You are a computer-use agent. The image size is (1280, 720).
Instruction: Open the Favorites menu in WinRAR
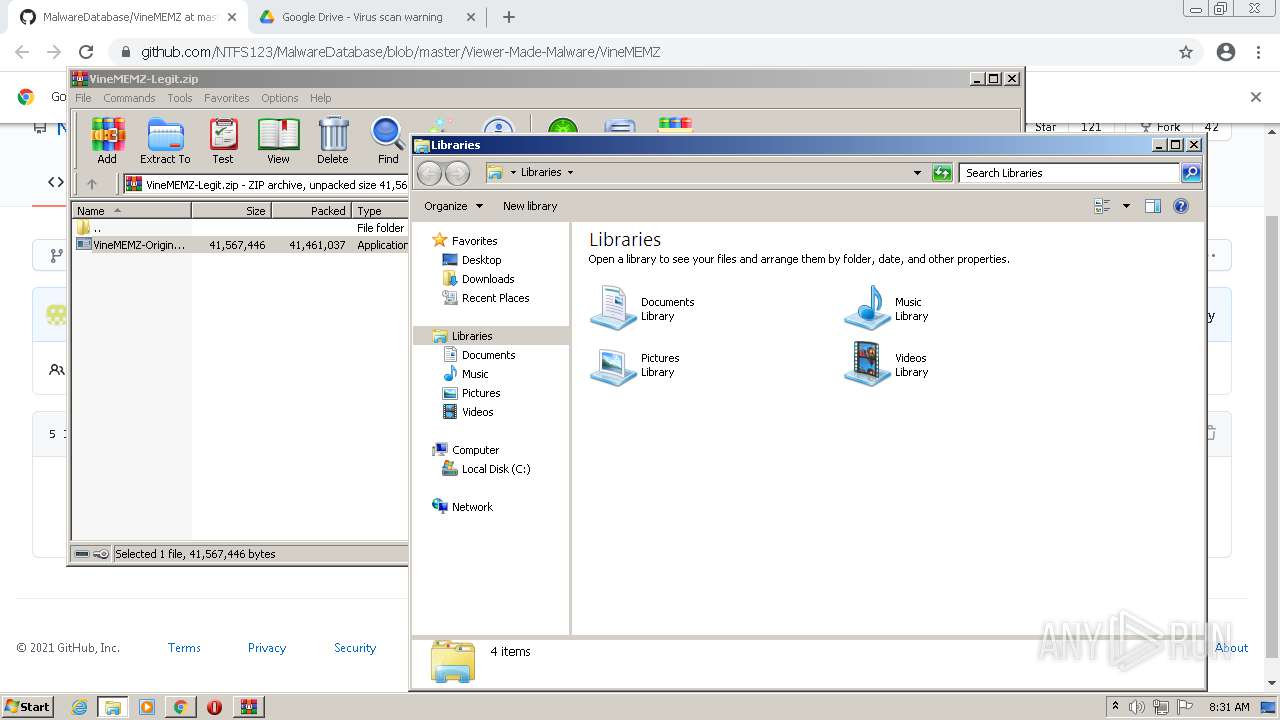point(227,98)
